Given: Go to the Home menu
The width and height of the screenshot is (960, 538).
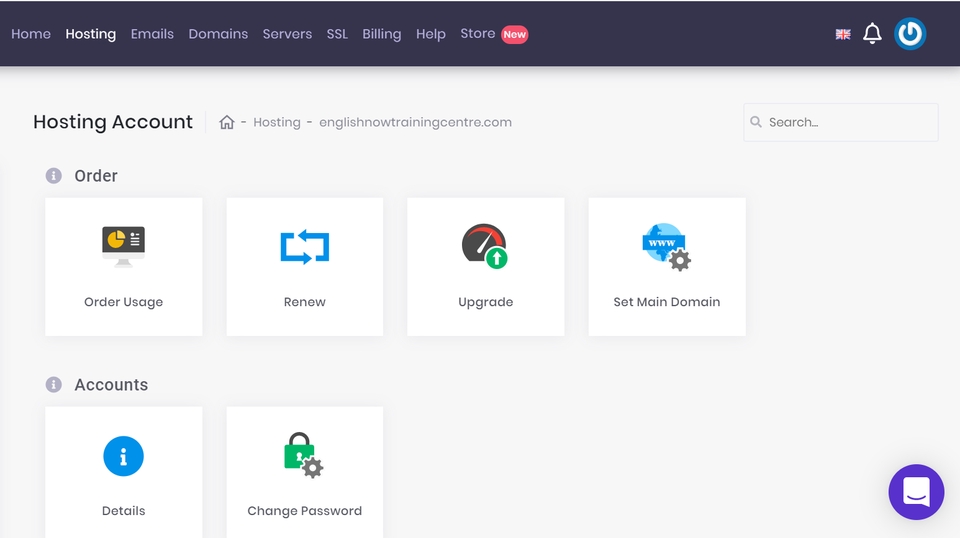Looking at the screenshot, I should [x=31, y=34].
